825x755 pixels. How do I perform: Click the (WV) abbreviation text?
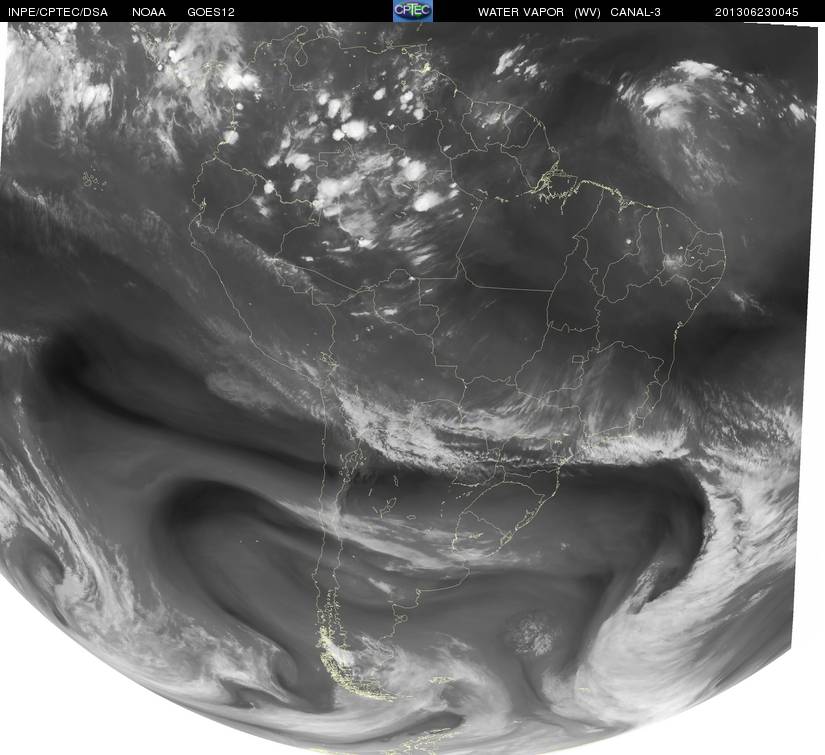coord(587,12)
